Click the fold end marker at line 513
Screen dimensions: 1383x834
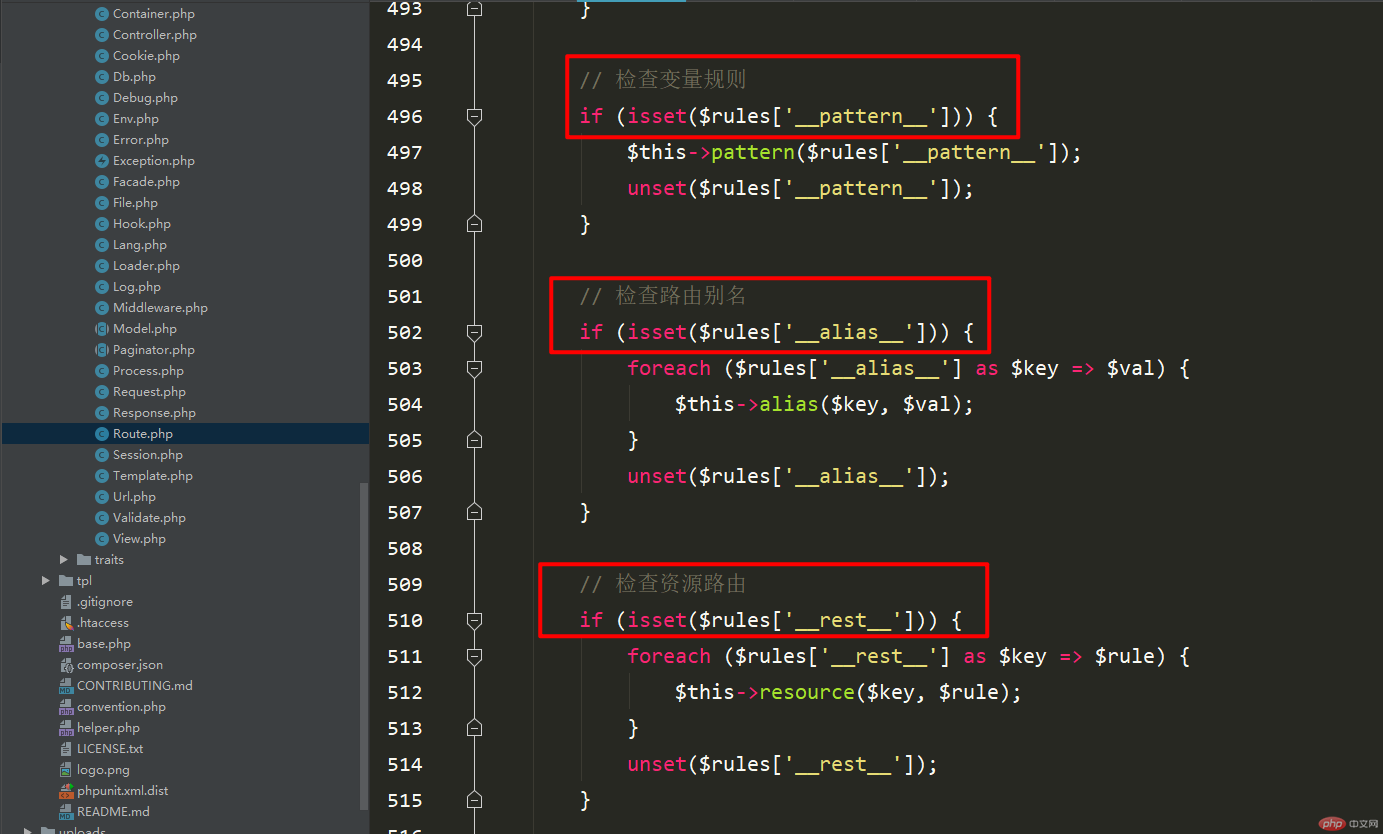[x=475, y=728]
